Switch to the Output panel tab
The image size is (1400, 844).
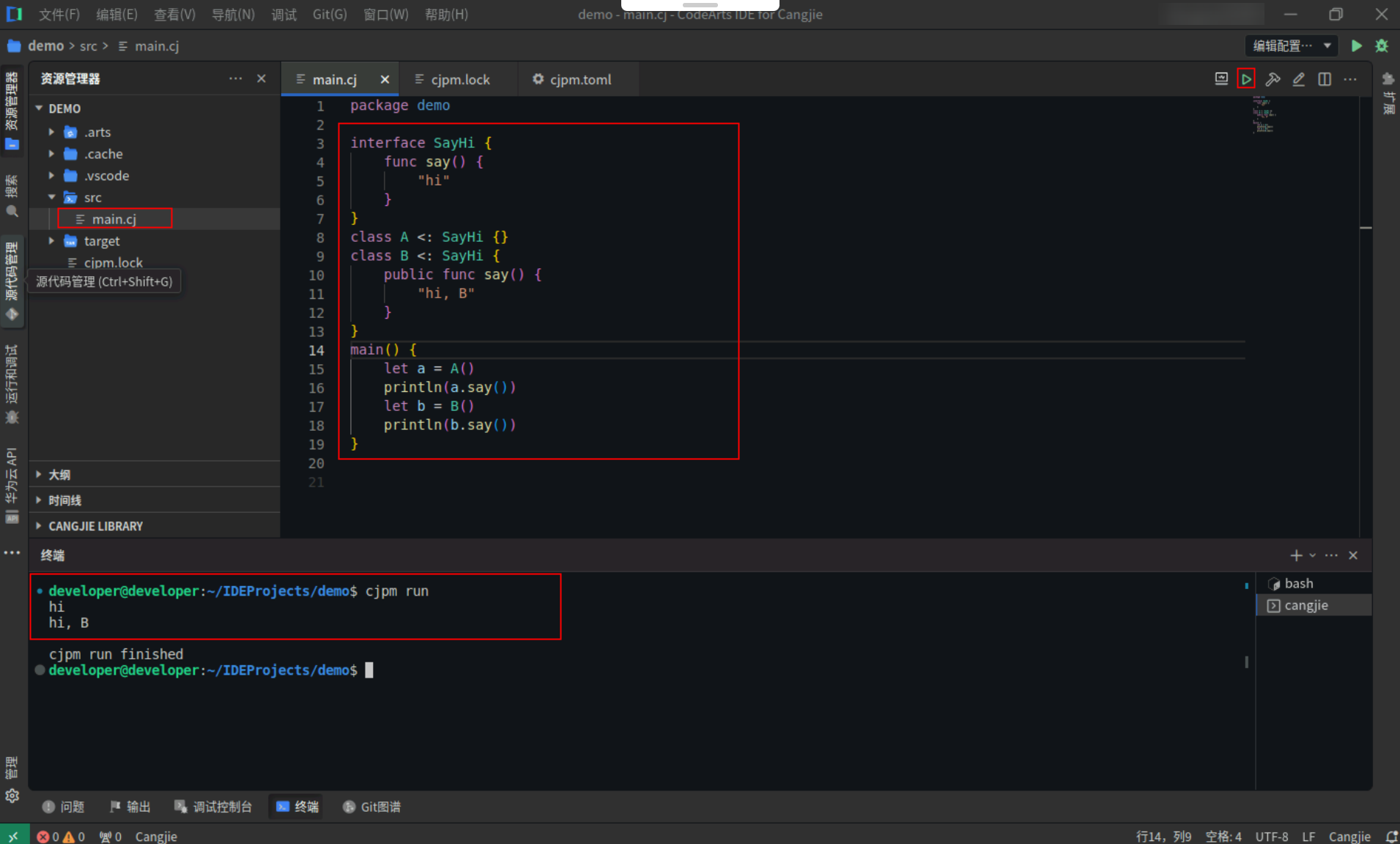pyautogui.click(x=130, y=807)
